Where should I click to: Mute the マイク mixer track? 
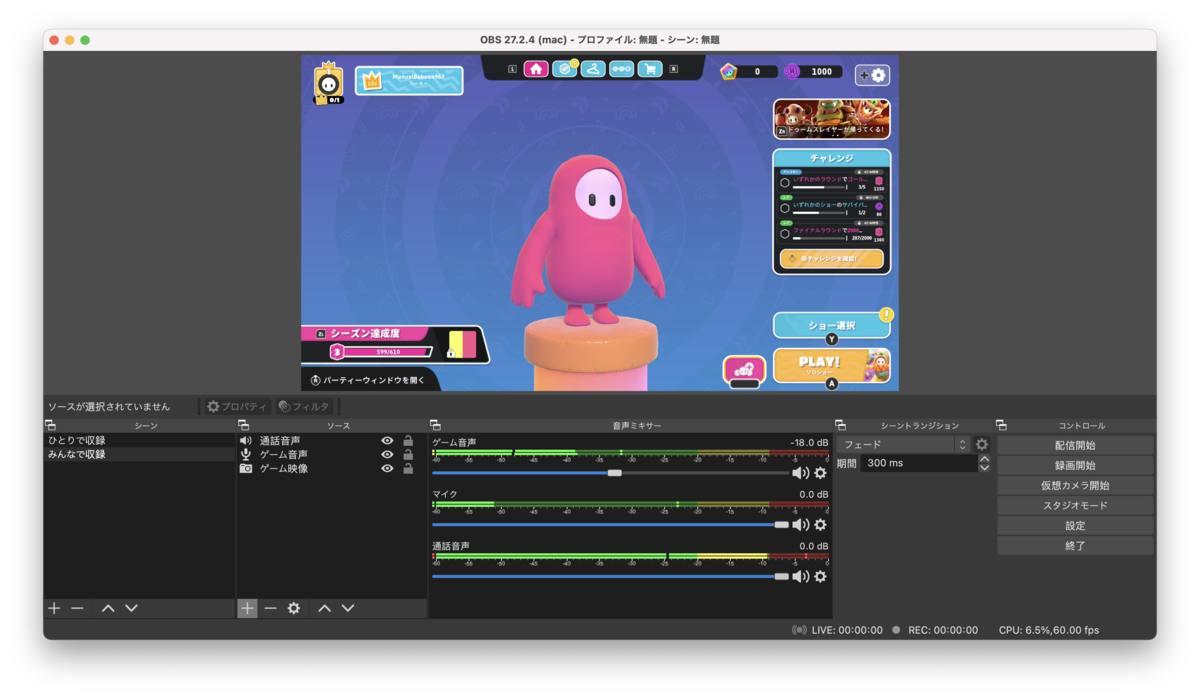pos(800,525)
